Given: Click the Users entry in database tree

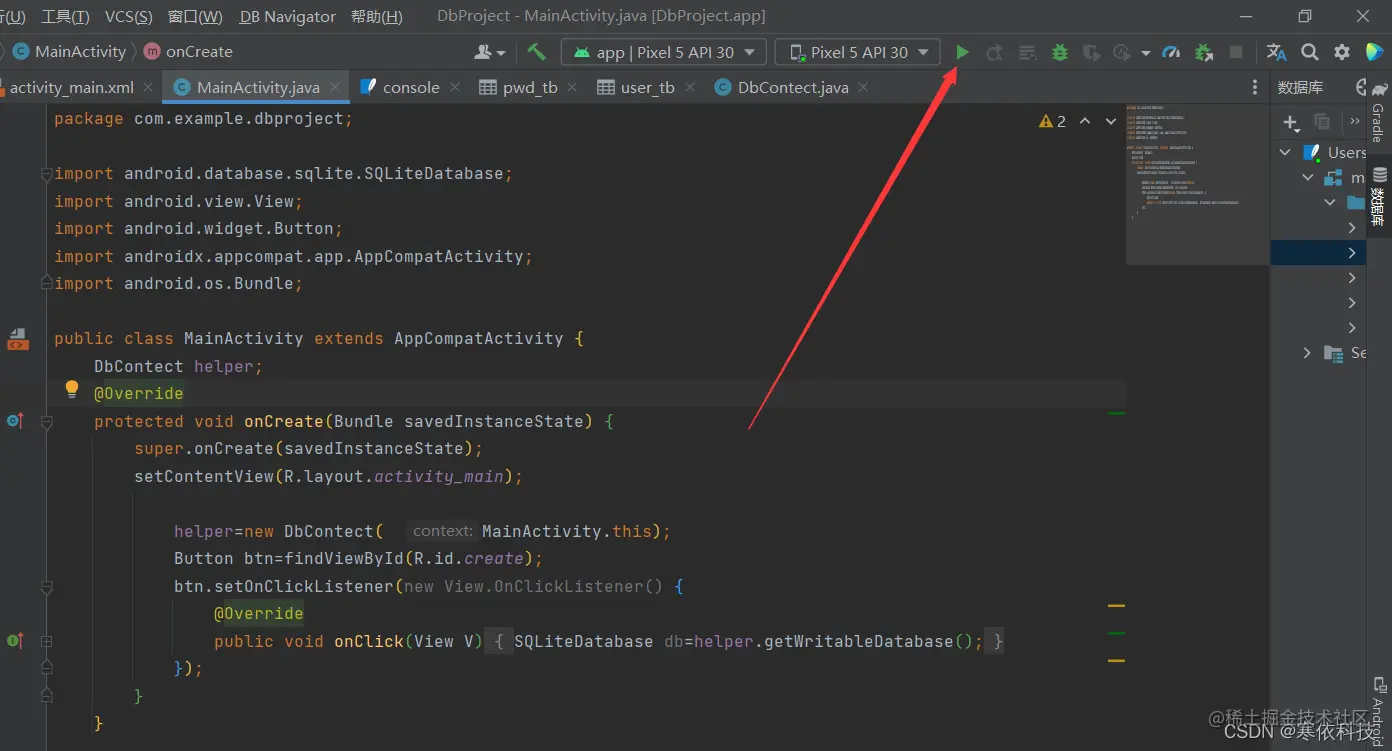Looking at the screenshot, I should coord(1346,152).
